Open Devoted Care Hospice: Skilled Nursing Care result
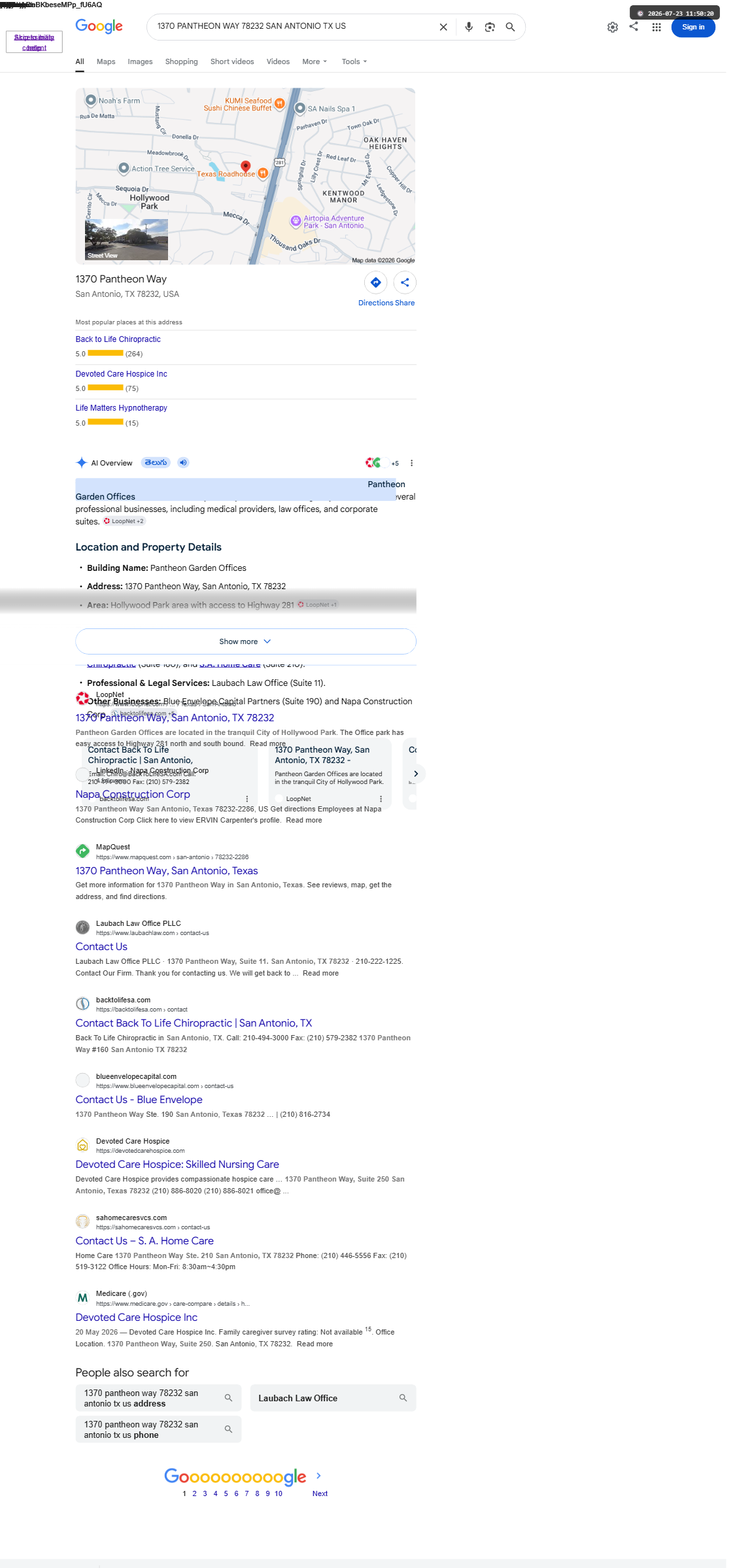This screenshot has height=1568, width=735. click(x=177, y=1165)
